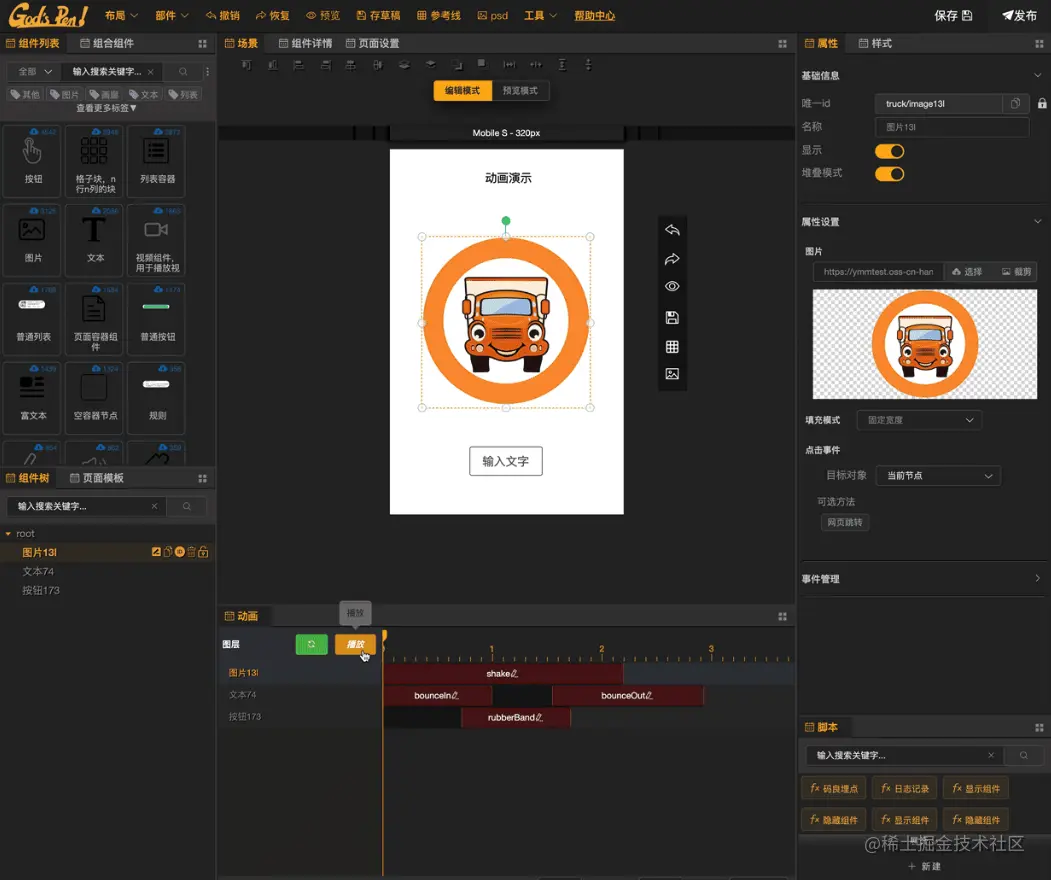1051x880 pixels.
Task: Open the 目标对象 dropdown
Action: (x=938, y=475)
